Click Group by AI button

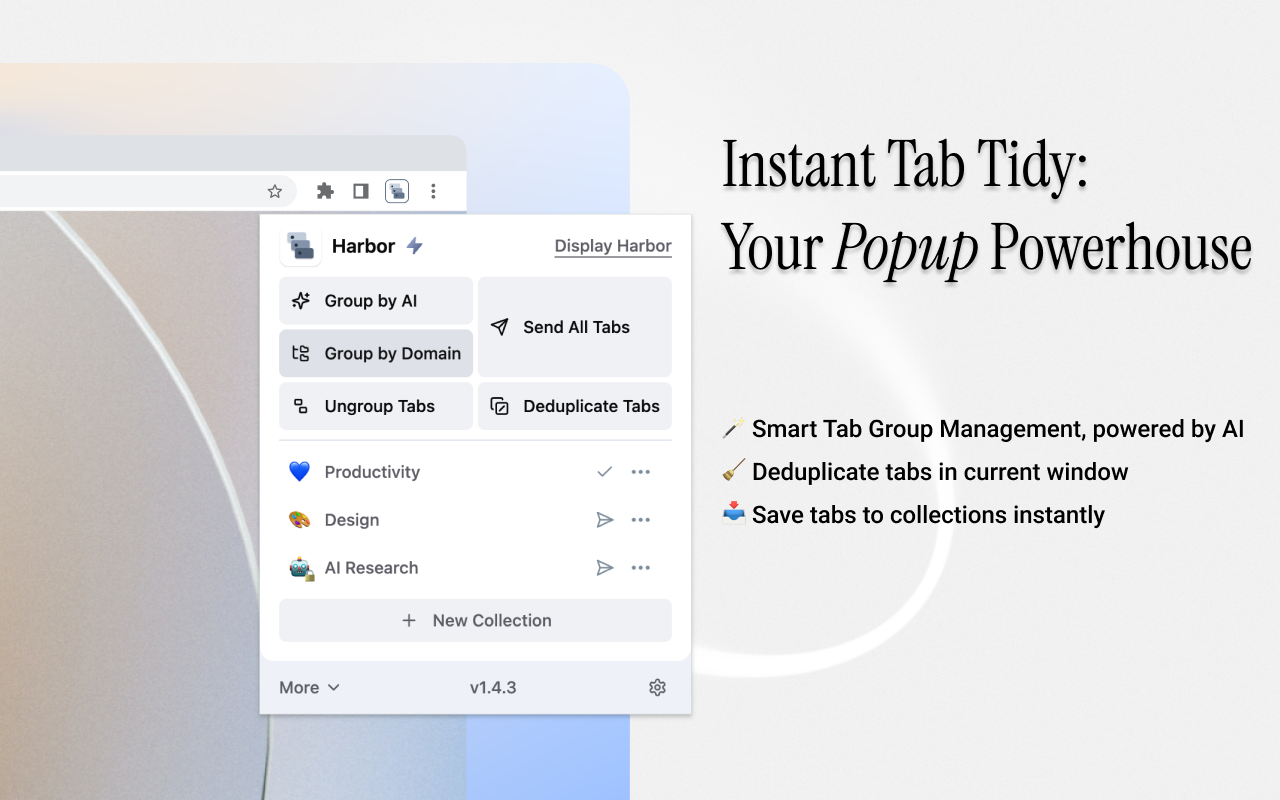[376, 301]
